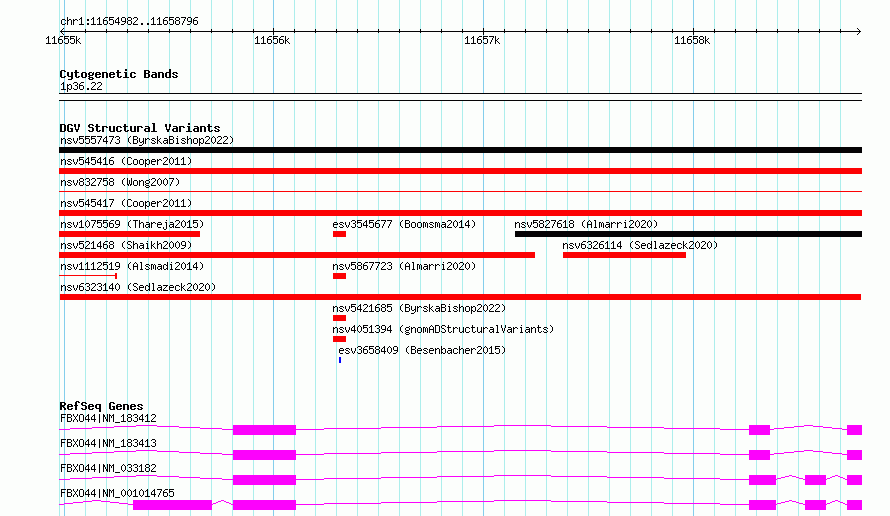This screenshot has height=516, width=890.
Task: Click the red bar under nsv6326114
Action: click(x=624, y=255)
